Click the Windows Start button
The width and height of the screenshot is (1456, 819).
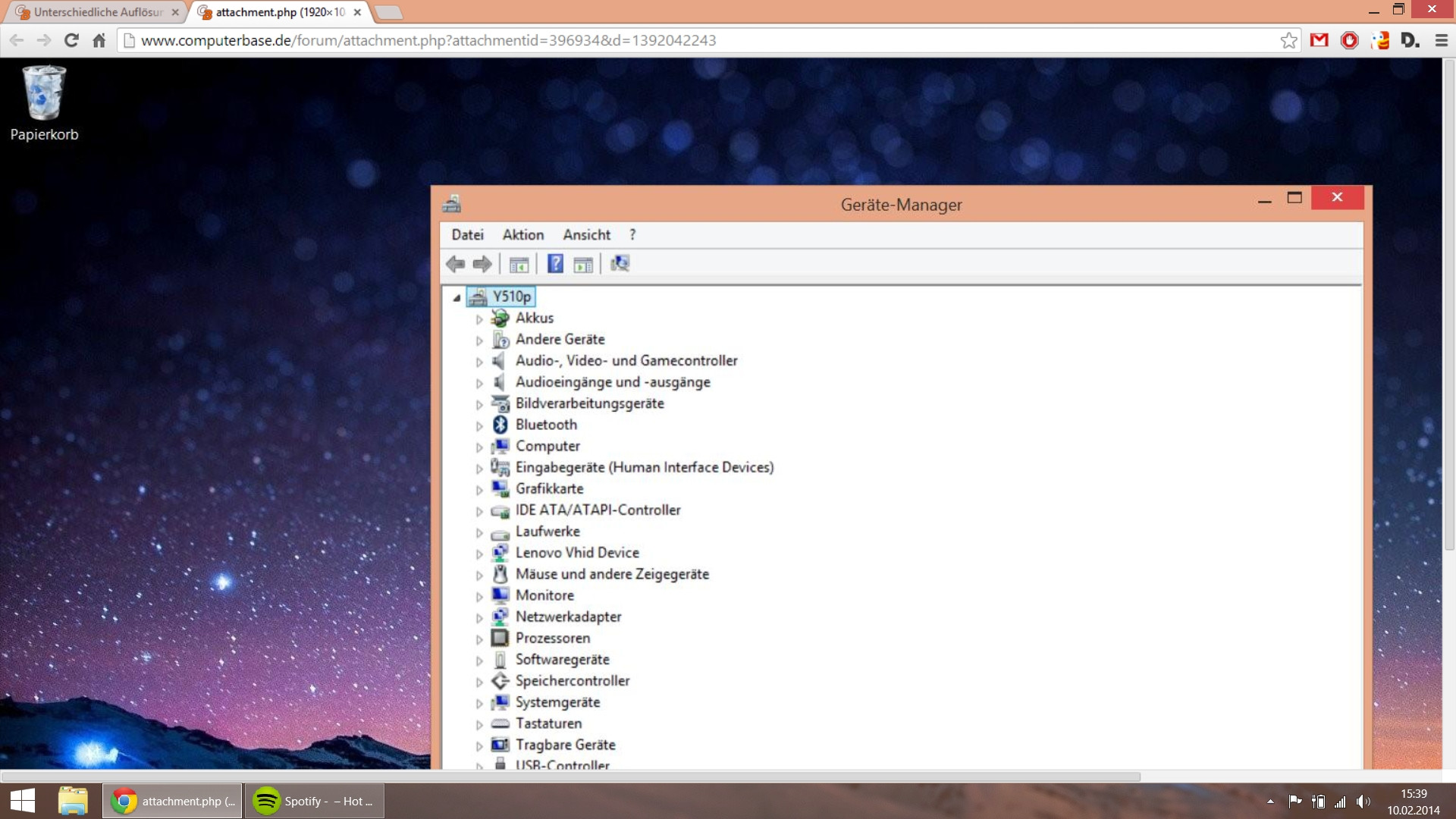click(x=23, y=801)
